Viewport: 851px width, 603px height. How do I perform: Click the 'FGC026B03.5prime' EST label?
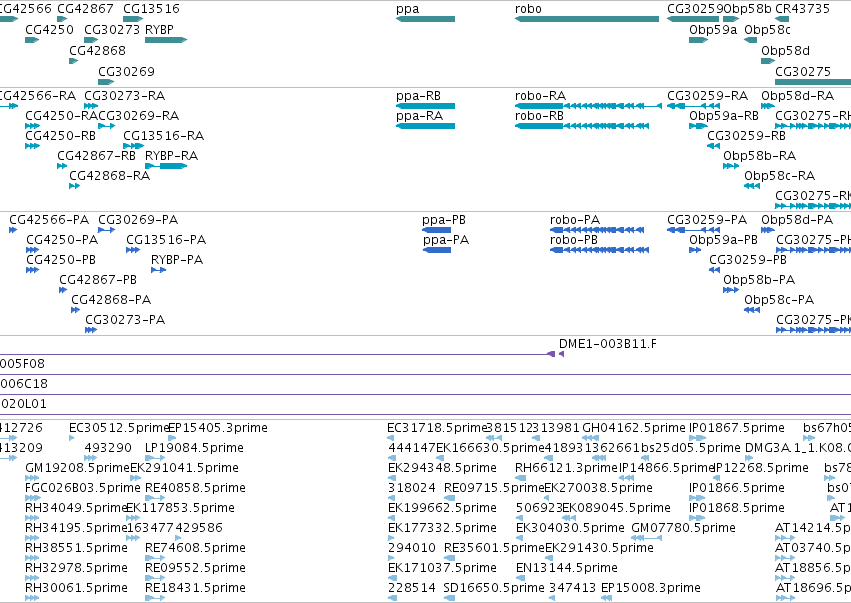coord(82,487)
